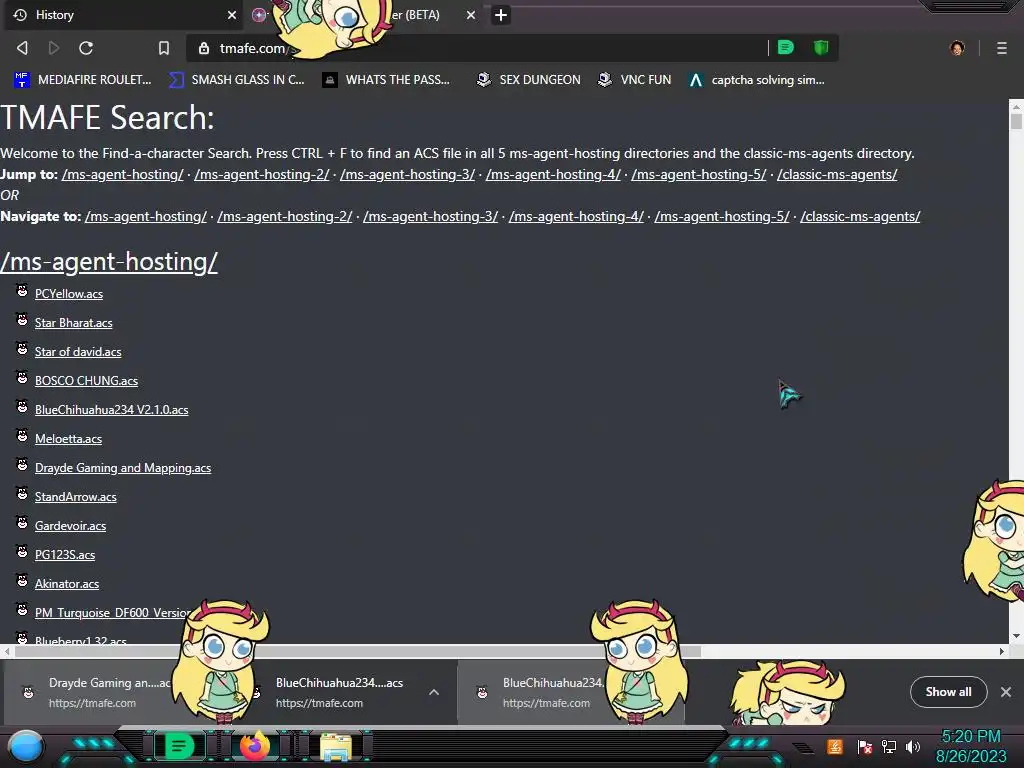Download Star of david.acs
This screenshot has width=1024, height=768.
pos(78,352)
